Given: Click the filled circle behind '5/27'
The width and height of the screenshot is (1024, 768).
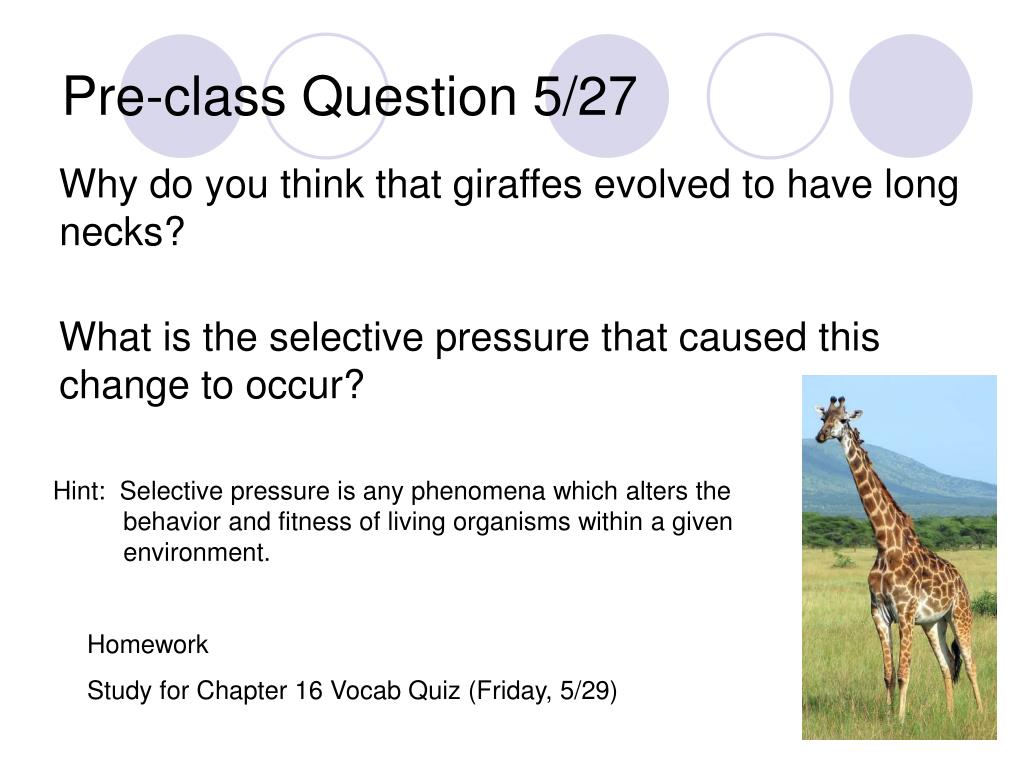Looking at the screenshot, I should 606,96.
